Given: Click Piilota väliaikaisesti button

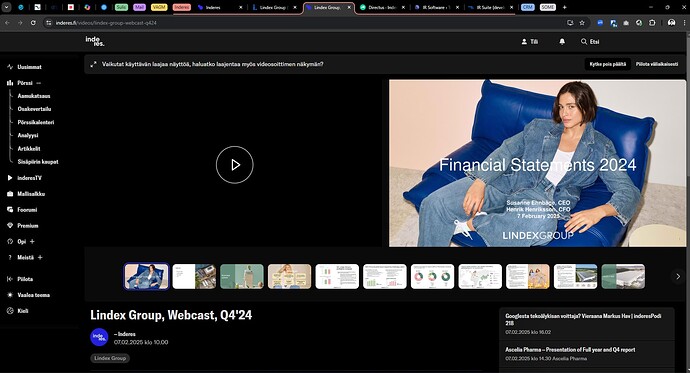Looking at the screenshot, I should (657, 64).
